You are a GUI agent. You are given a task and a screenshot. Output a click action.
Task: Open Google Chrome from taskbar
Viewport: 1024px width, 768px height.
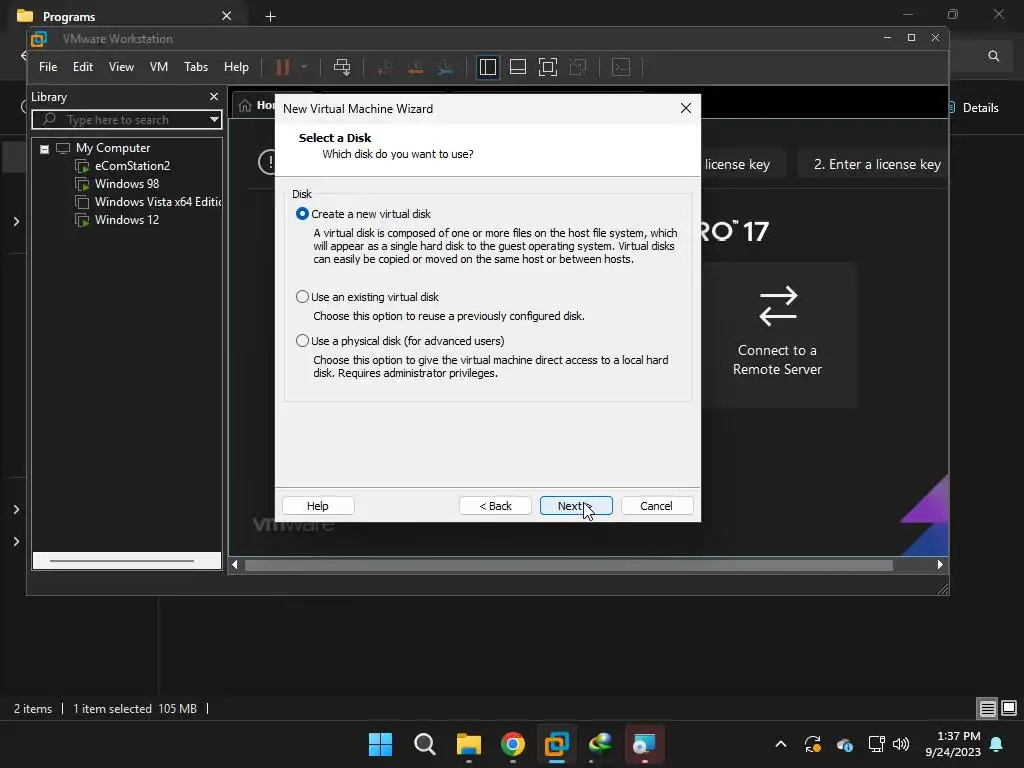pyautogui.click(x=513, y=744)
